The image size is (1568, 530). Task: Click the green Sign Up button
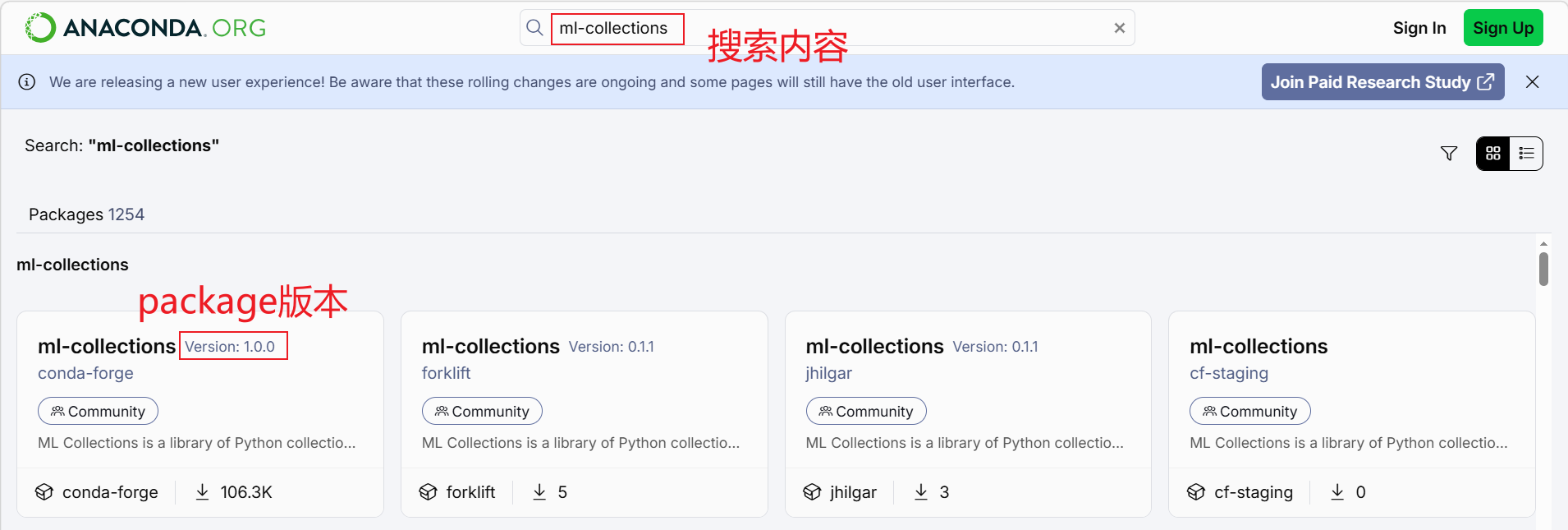[x=1503, y=28]
